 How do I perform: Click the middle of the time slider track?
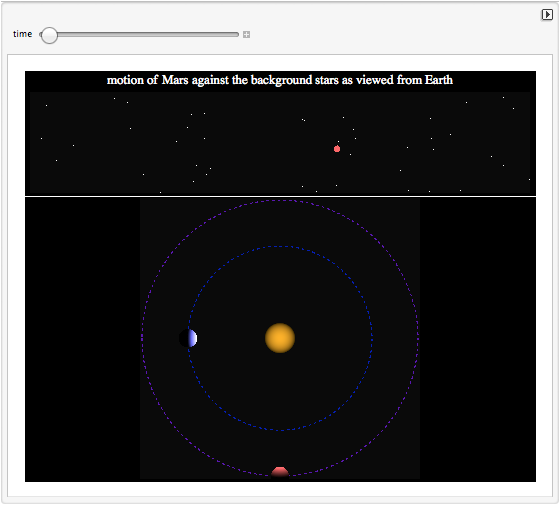(139, 35)
